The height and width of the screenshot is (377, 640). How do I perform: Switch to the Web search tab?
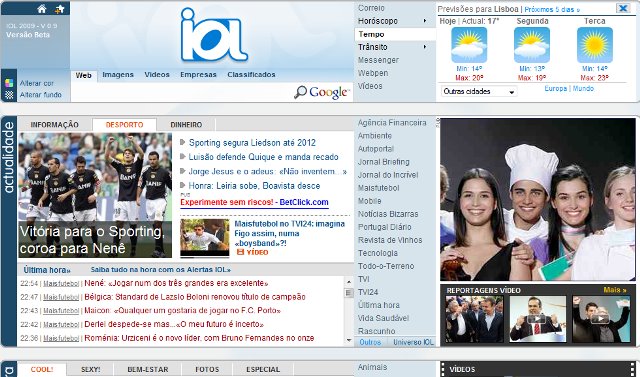pyautogui.click(x=84, y=75)
